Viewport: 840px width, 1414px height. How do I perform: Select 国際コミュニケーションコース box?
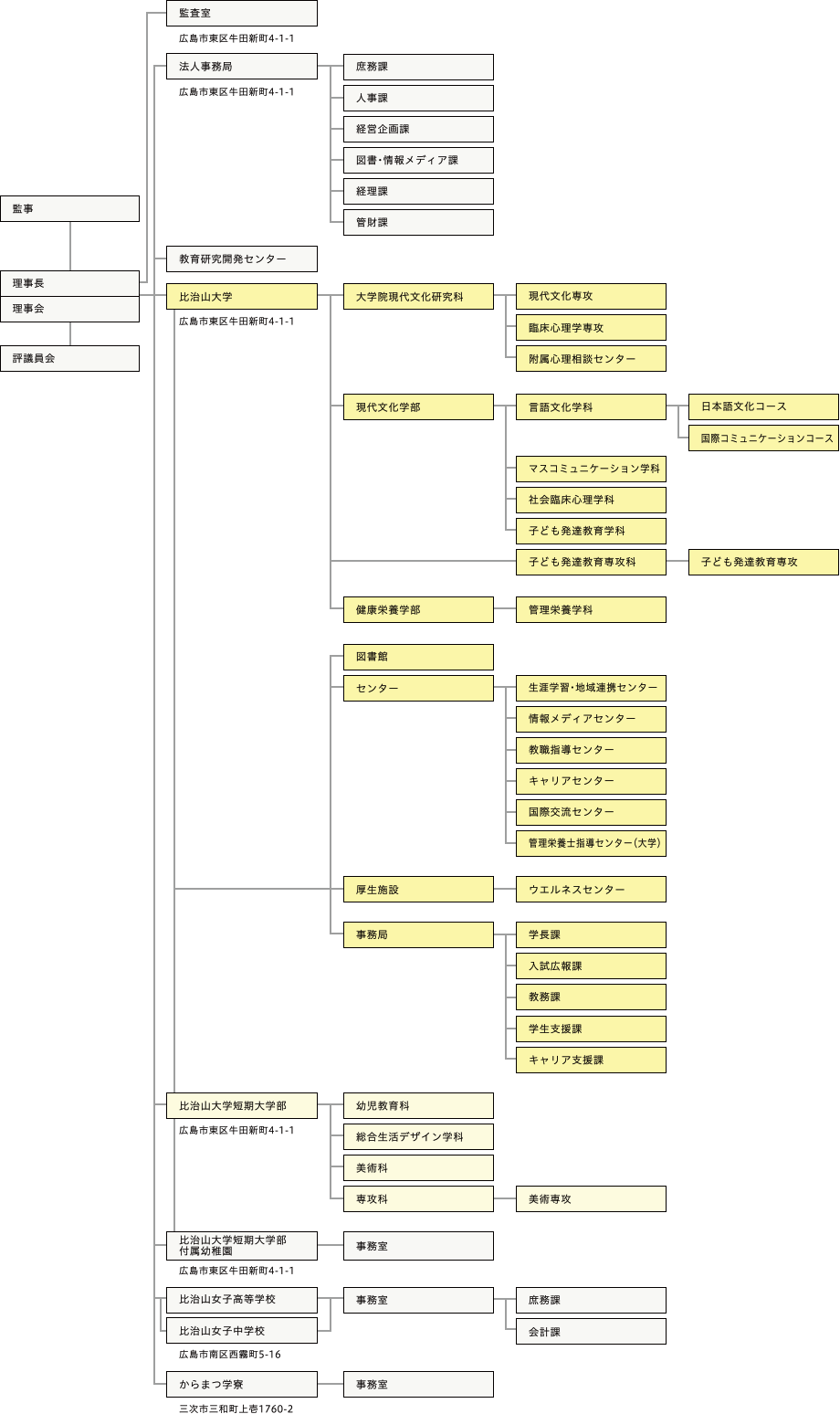pyautogui.click(x=763, y=438)
